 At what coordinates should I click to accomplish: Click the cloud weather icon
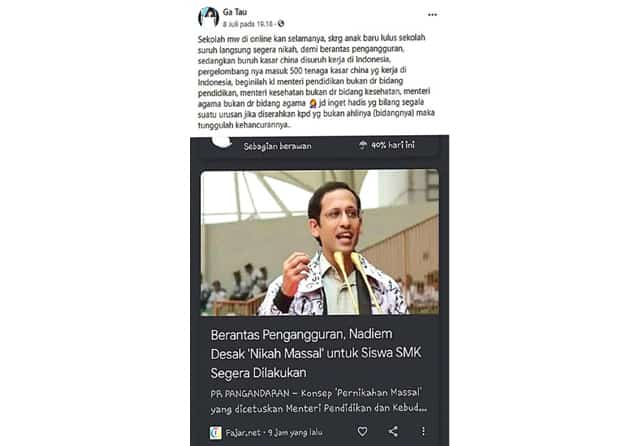pyautogui.click(x=222, y=142)
